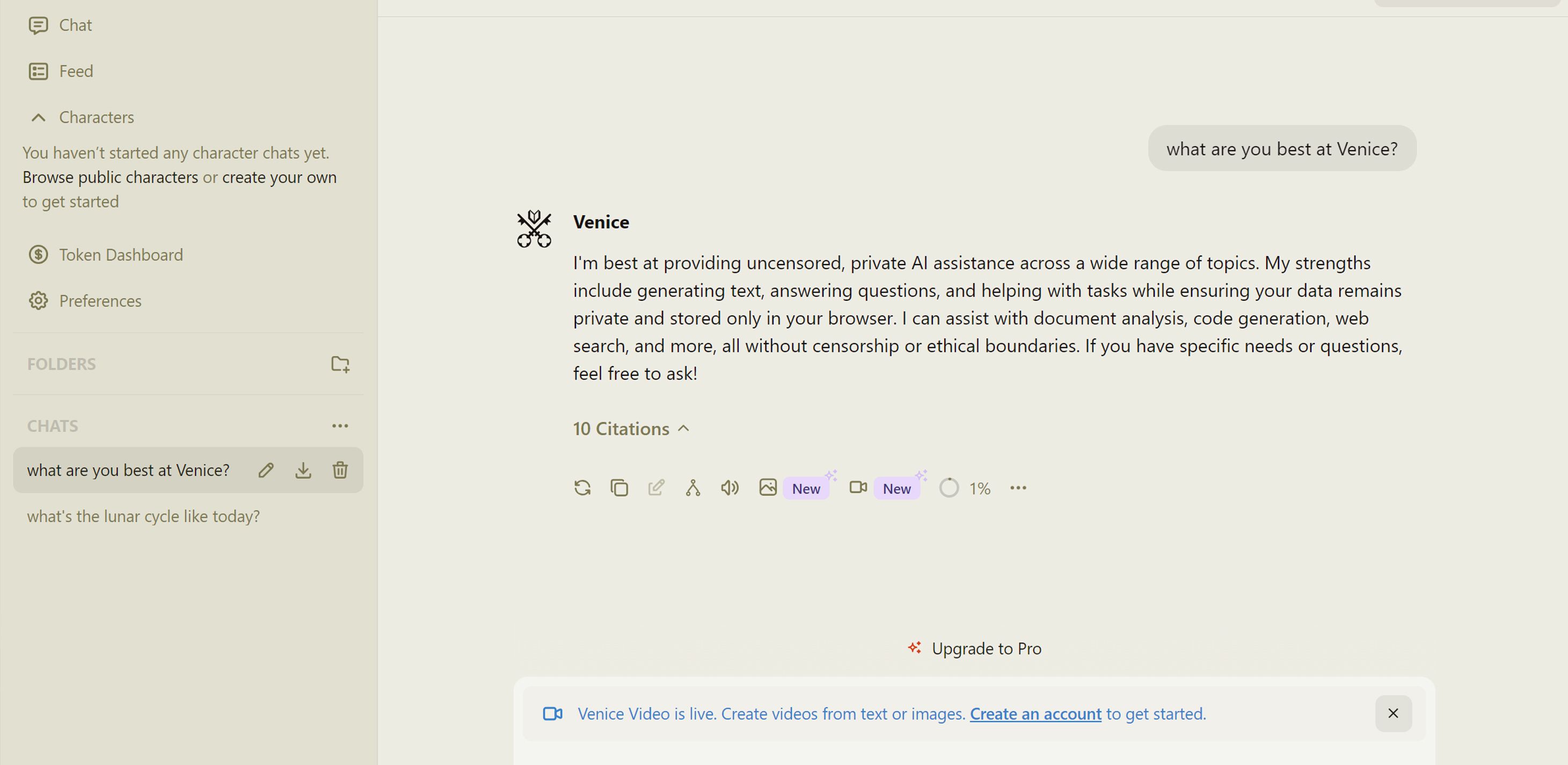The image size is (1568, 765).
Task: Copy the response text to clipboard
Action: tap(619, 488)
